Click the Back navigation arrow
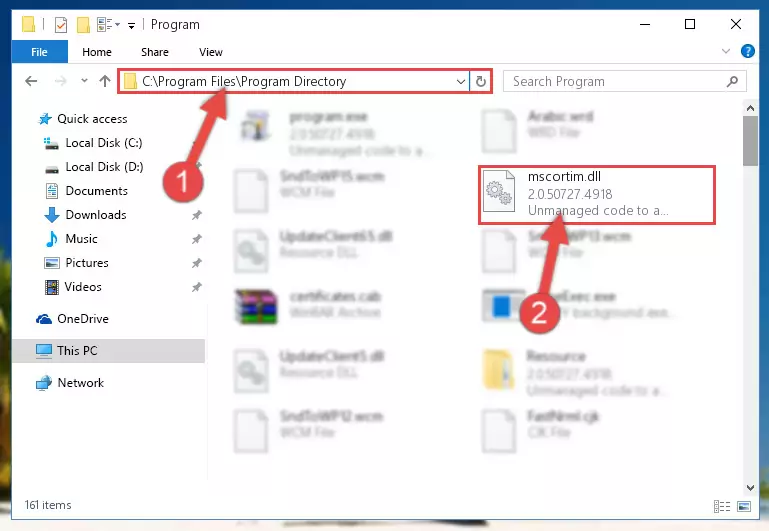Viewport: 769px width, 531px height. click(31, 81)
